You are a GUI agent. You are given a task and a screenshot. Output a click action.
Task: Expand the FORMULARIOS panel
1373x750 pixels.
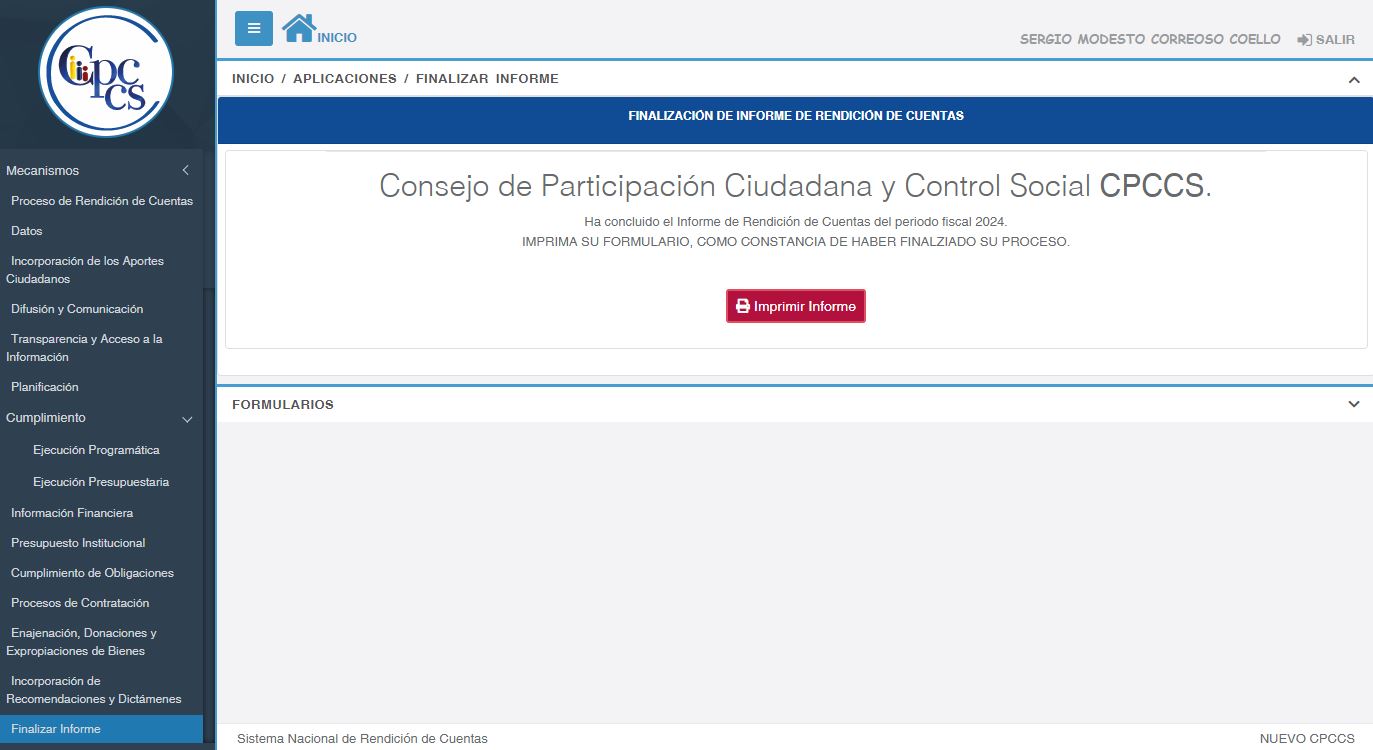(1354, 404)
